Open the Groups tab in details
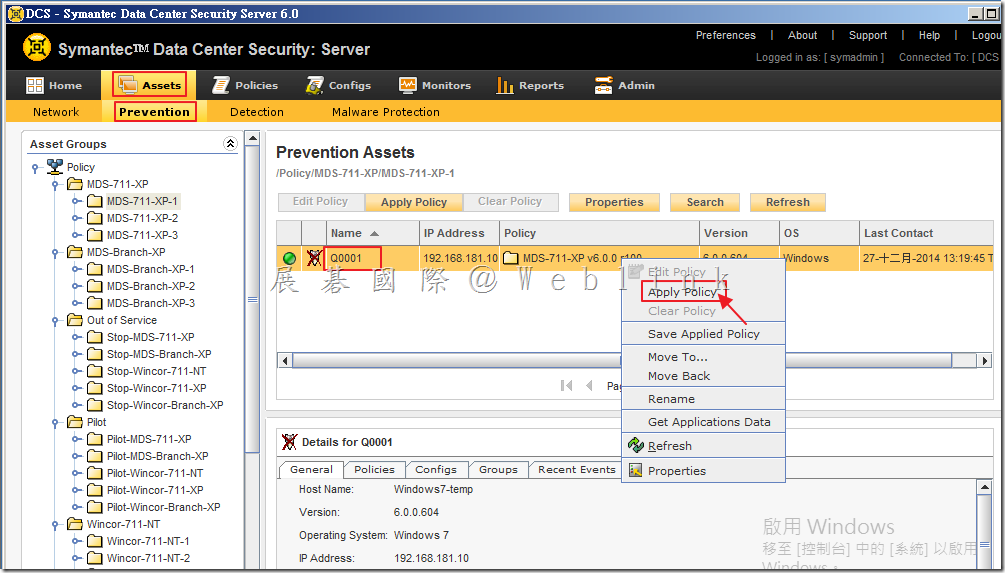1005x573 pixels. [498, 469]
